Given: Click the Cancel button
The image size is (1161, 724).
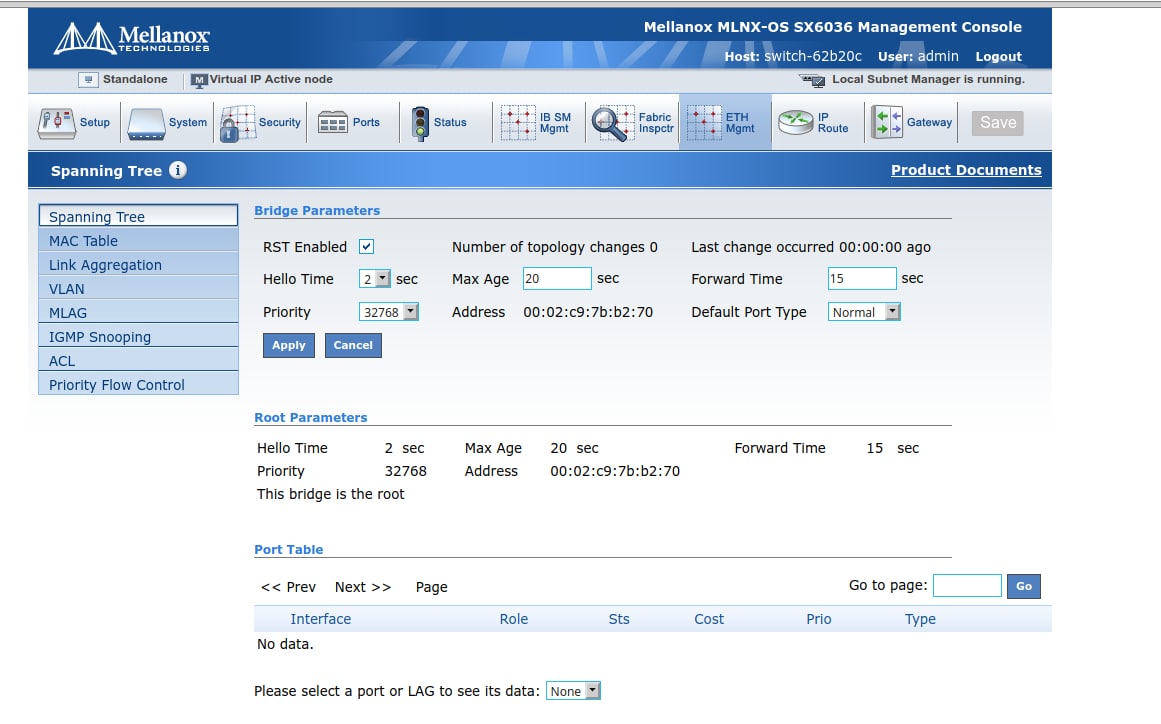Looking at the screenshot, I should [x=353, y=345].
